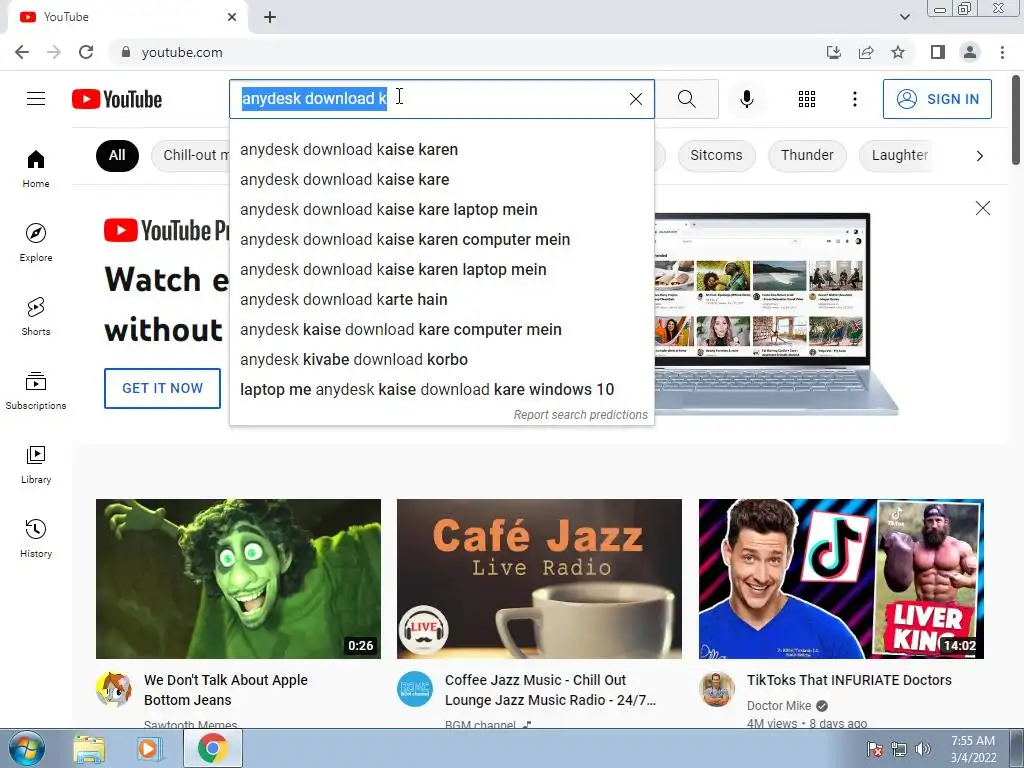This screenshot has height=768, width=1024.
Task: Click Report search predictions link
Action: click(580, 415)
